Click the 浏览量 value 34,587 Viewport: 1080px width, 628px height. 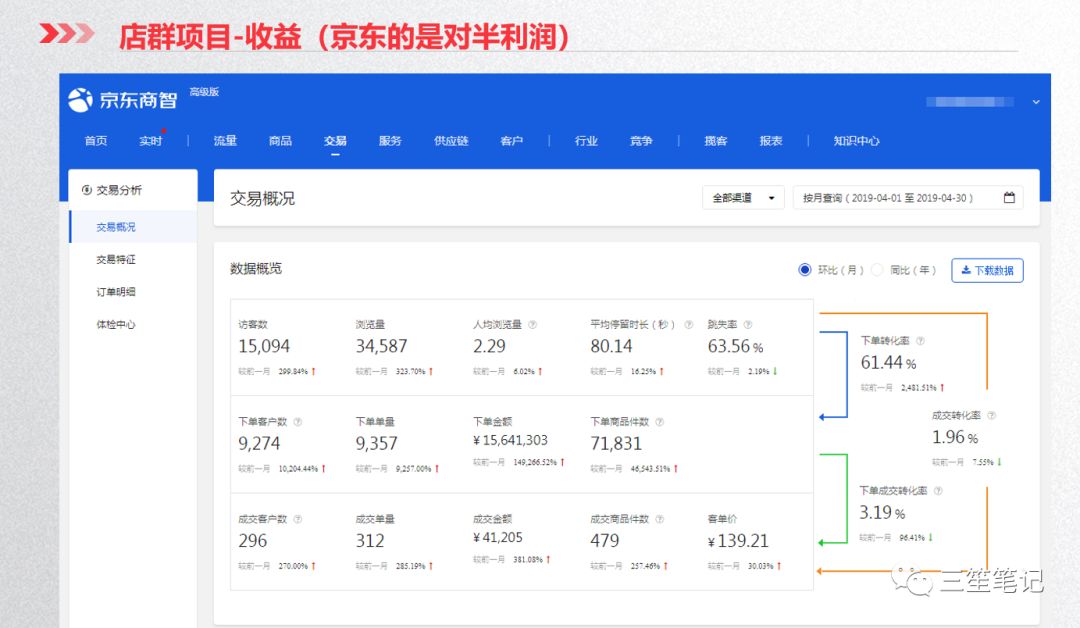tap(382, 346)
